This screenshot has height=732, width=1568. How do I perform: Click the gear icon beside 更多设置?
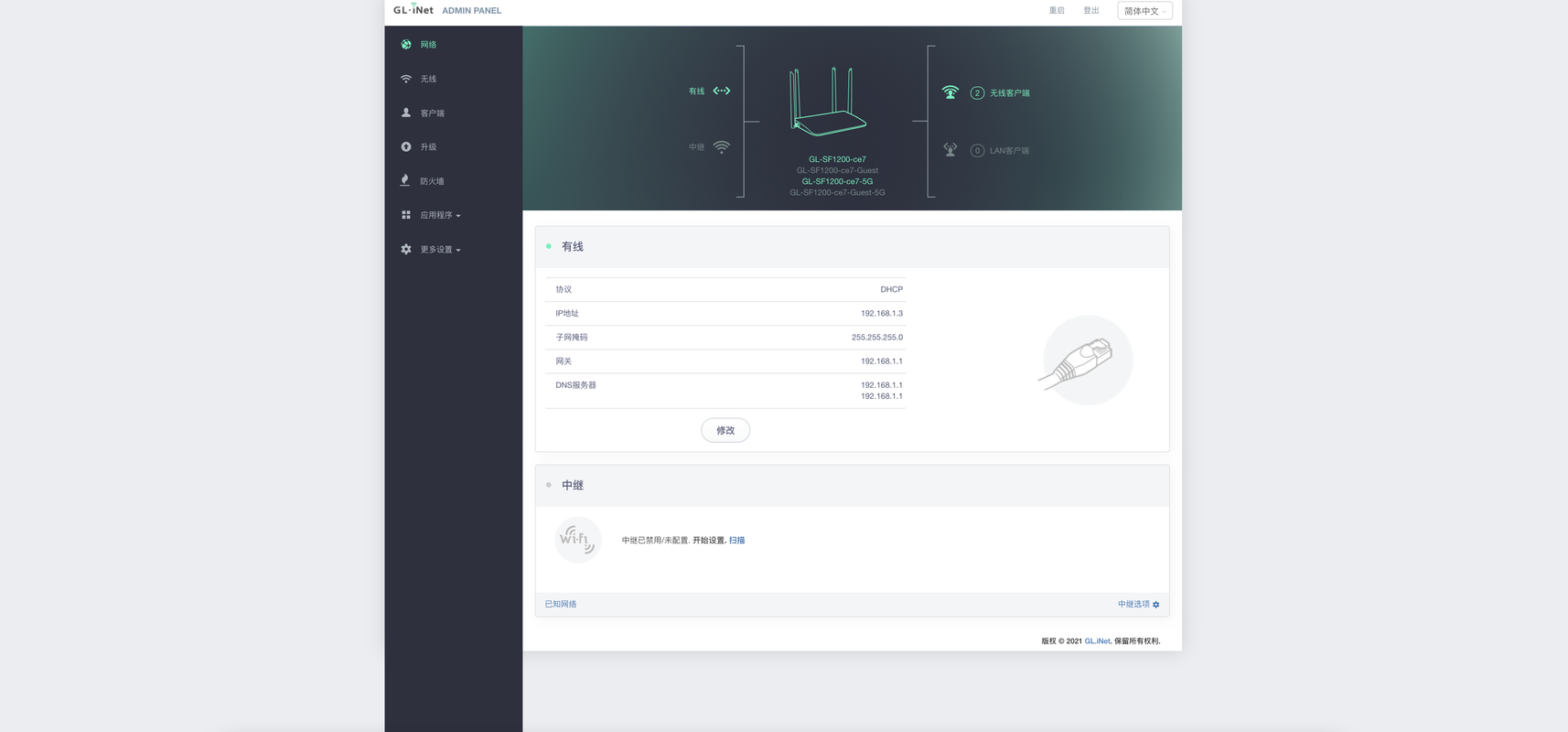point(406,249)
